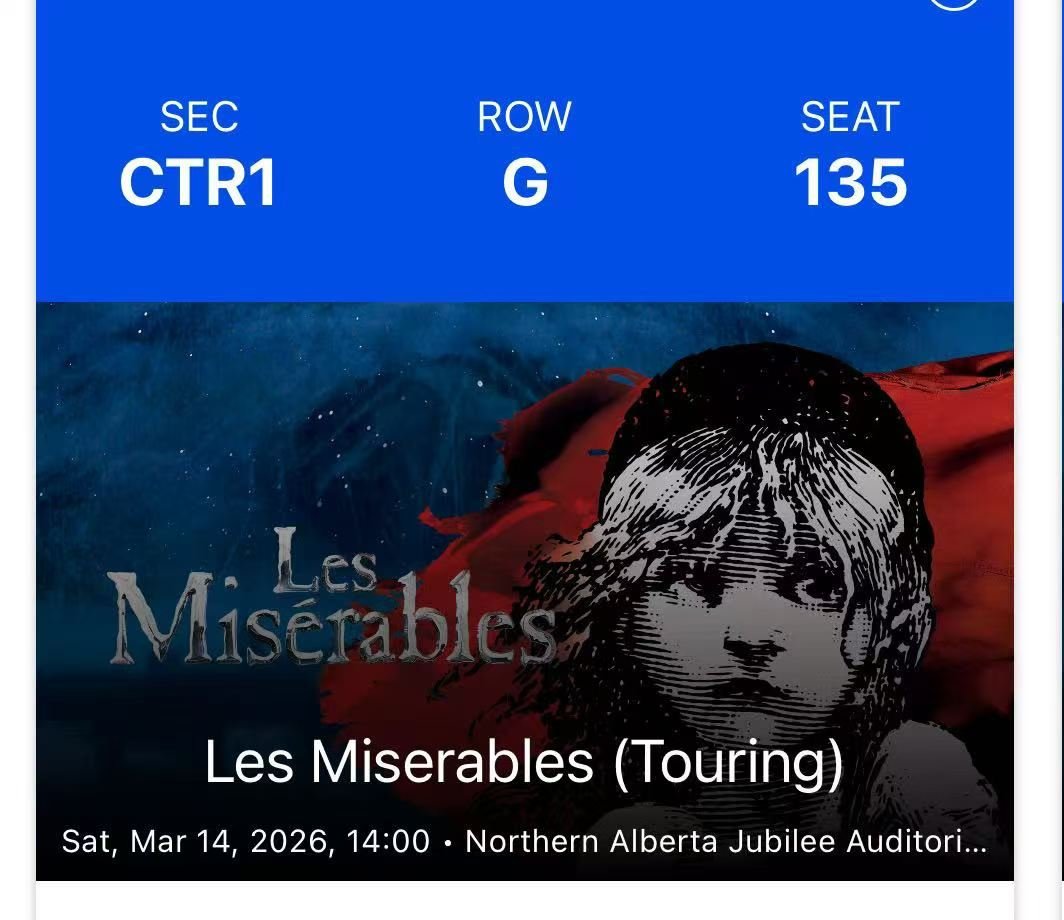Tap the circular info icon on the ticket

coord(953,3)
